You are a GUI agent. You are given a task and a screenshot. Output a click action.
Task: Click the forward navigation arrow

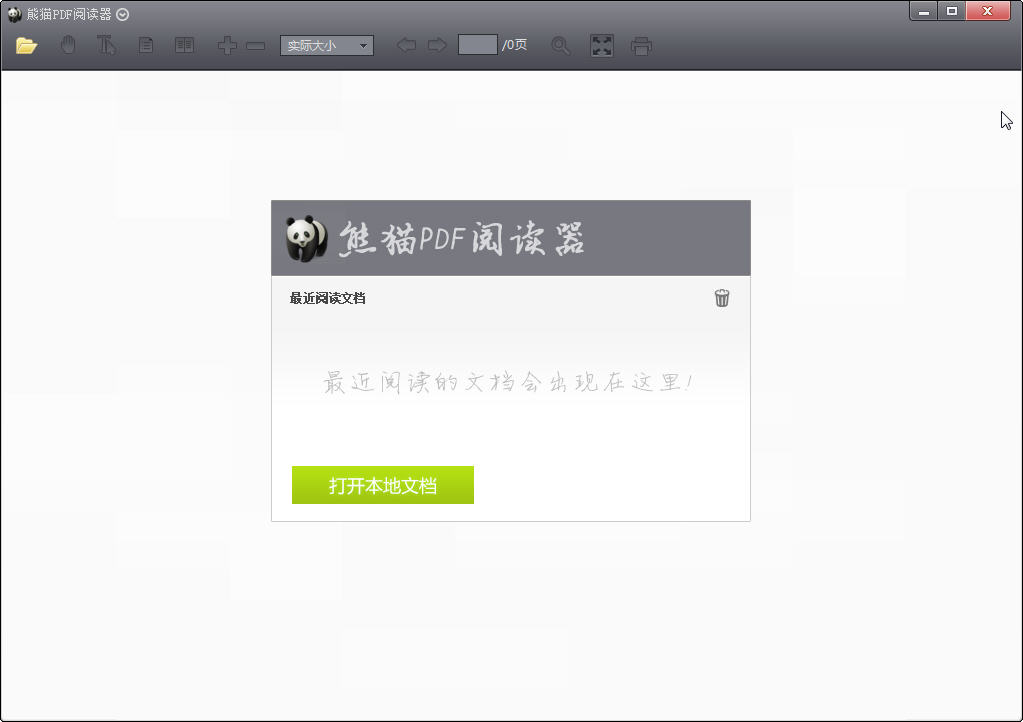pyautogui.click(x=436, y=44)
